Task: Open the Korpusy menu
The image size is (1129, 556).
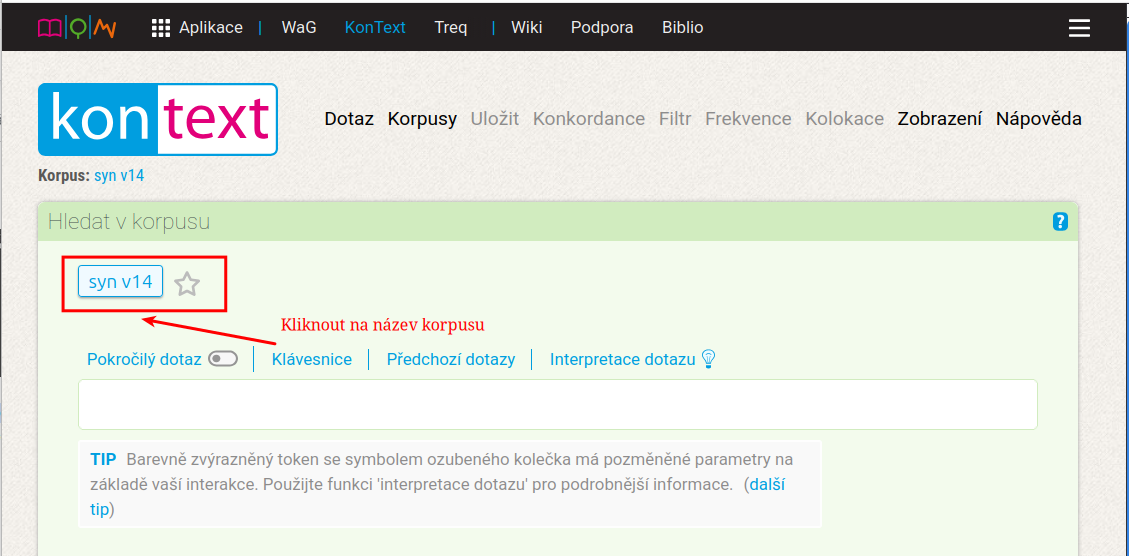Action: click(x=422, y=119)
